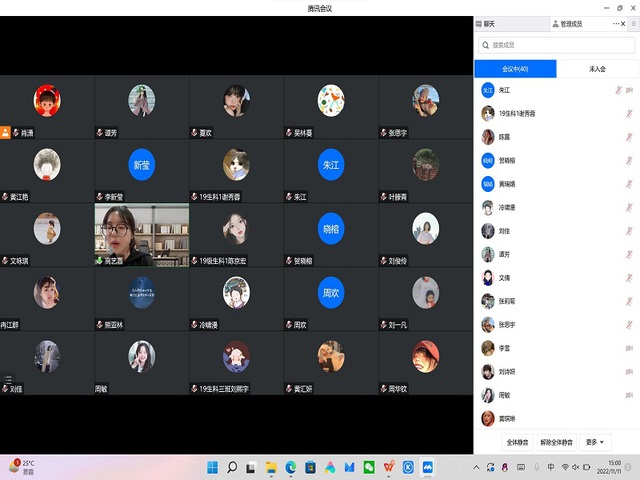Click the camera-off icon beside 李雪

tap(629, 348)
